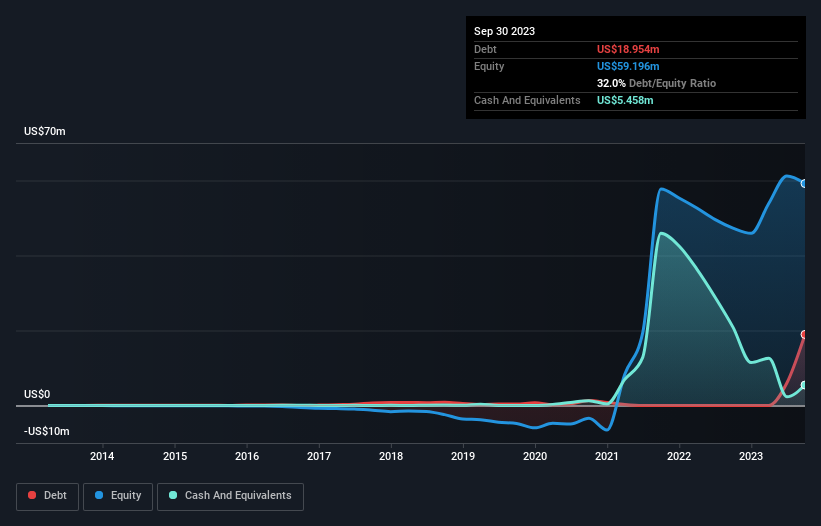Screen dimensions: 821x526
Task: Click the 2015 x-axis label
Action: tap(175, 456)
